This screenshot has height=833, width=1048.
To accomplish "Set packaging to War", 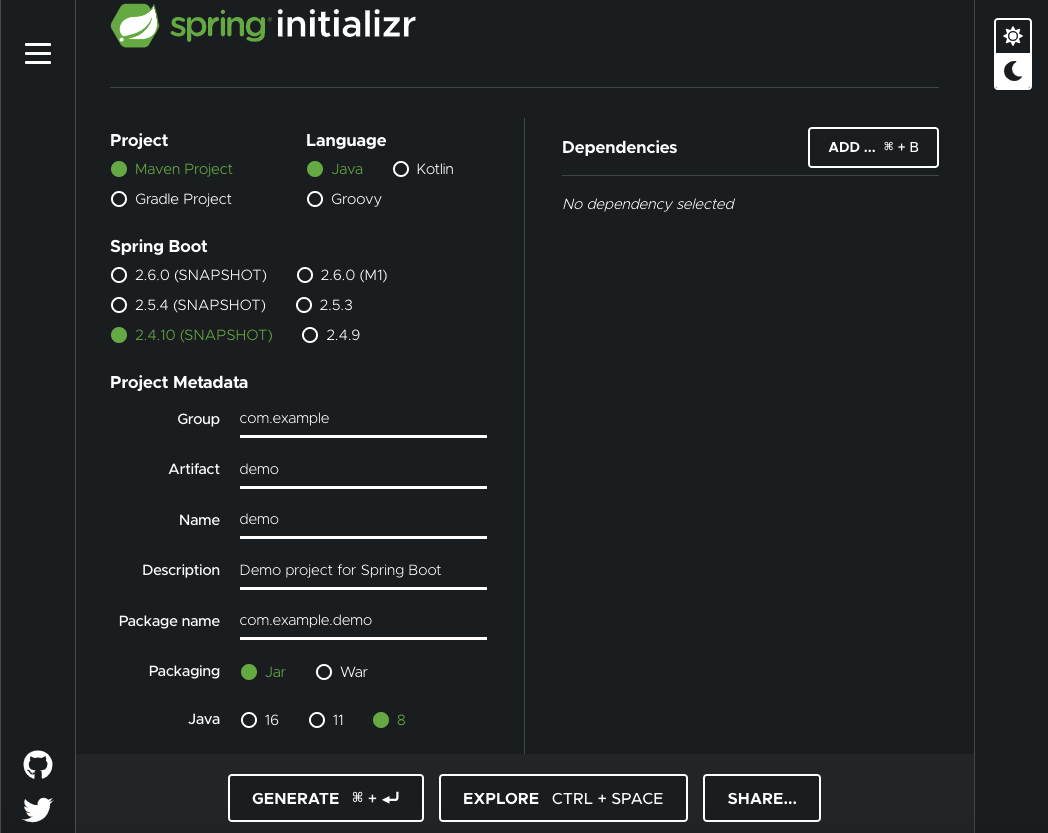I will tap(342, 672).
